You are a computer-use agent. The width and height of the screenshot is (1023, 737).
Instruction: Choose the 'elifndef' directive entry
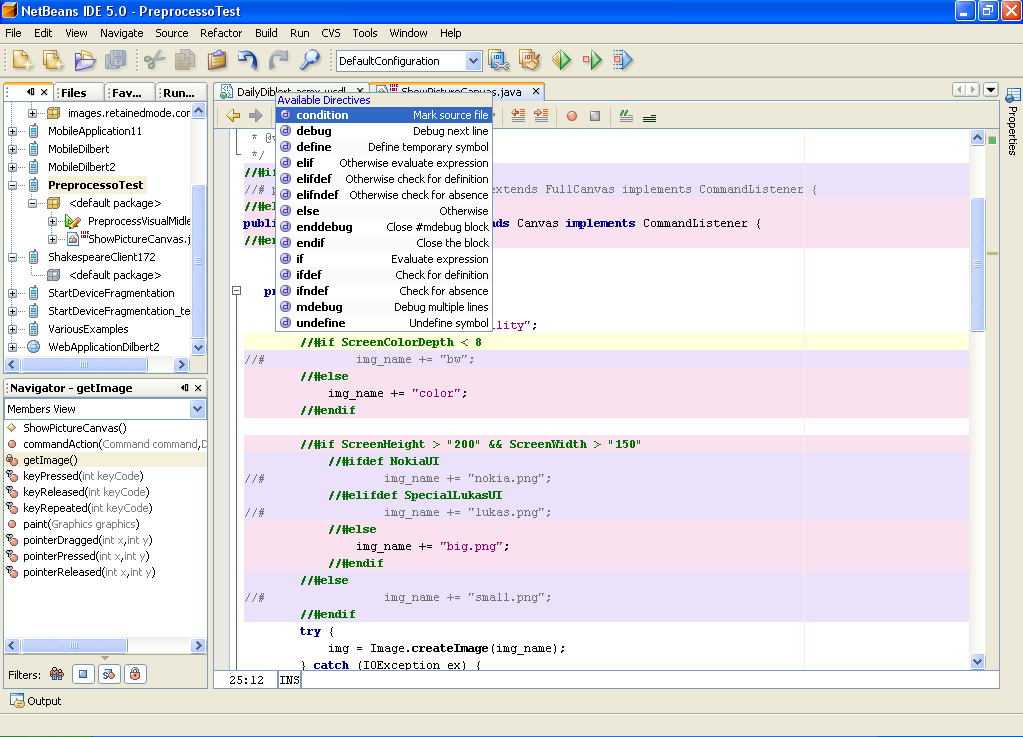tap(384, 194)
